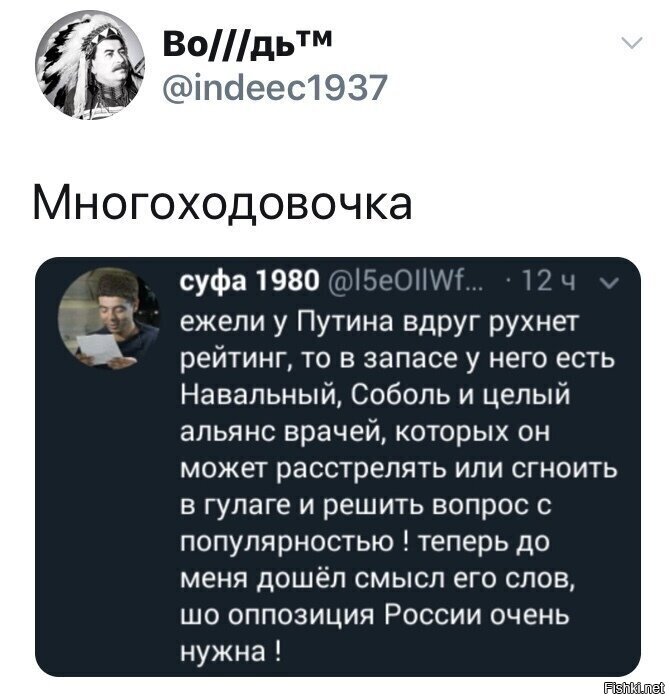Click the 12 ч timestamp on quoted tweet
Viewport: 670px width, 700px height.
coord(549,282)
